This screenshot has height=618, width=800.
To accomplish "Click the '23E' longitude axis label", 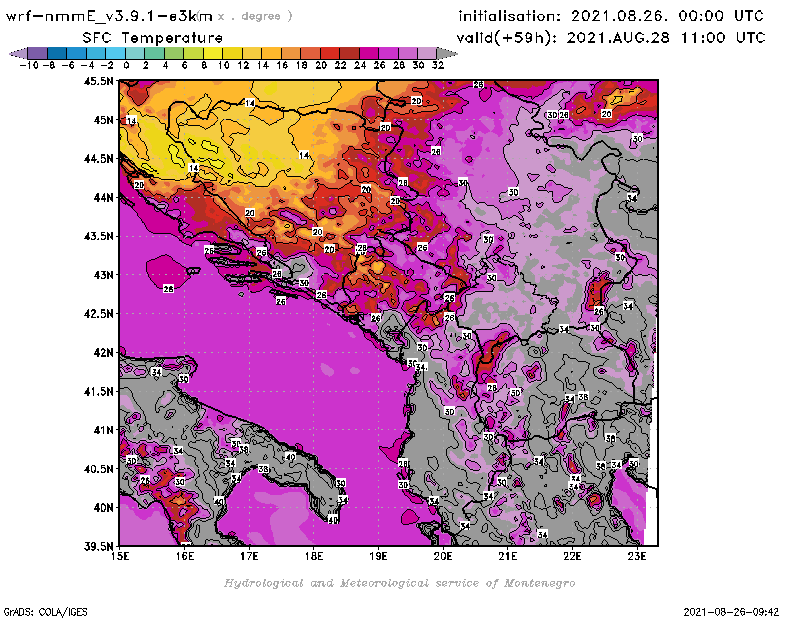I will coord(637,556).
